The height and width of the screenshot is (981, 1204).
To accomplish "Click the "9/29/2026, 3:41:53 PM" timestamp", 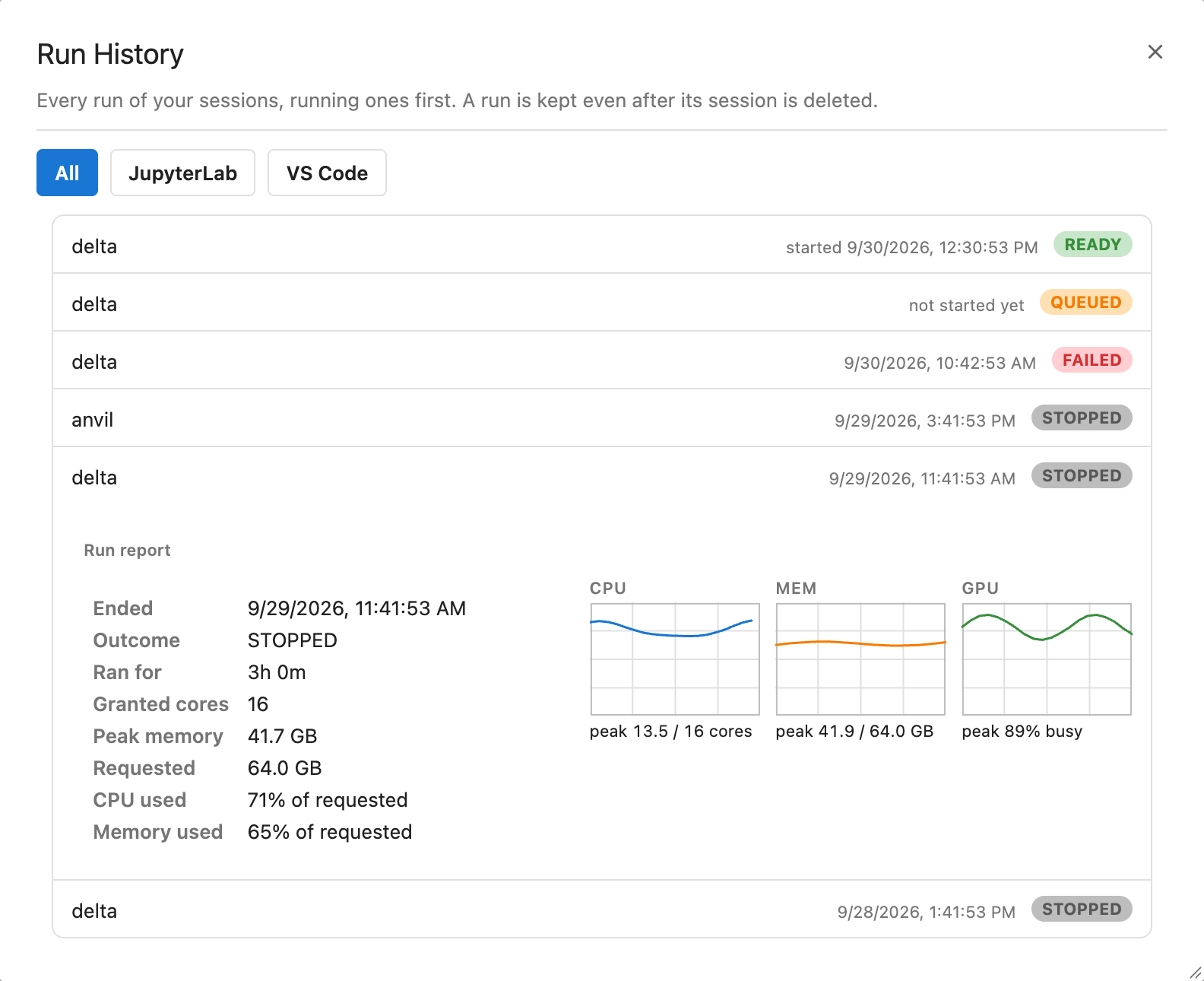I will (925, 421).
